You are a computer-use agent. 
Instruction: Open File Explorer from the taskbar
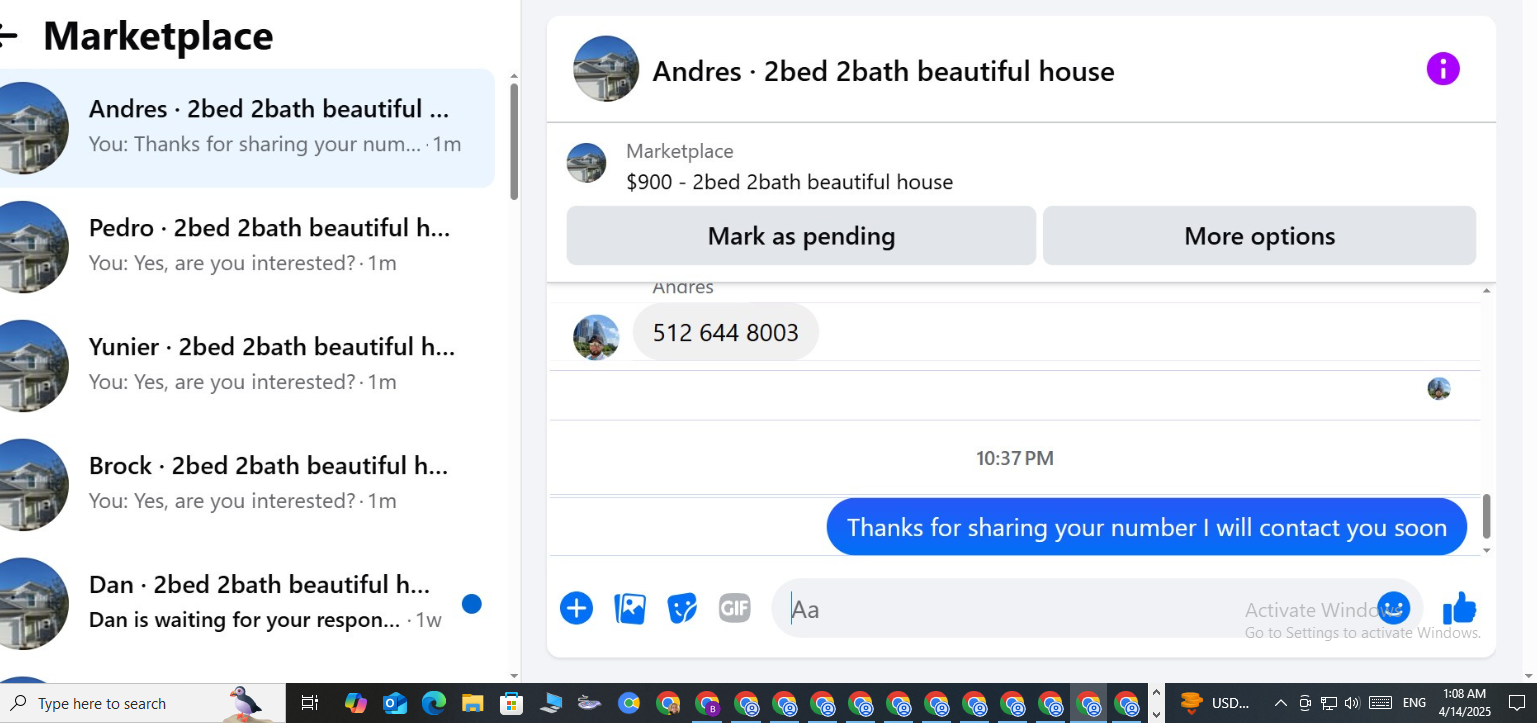tap(472, 703)
